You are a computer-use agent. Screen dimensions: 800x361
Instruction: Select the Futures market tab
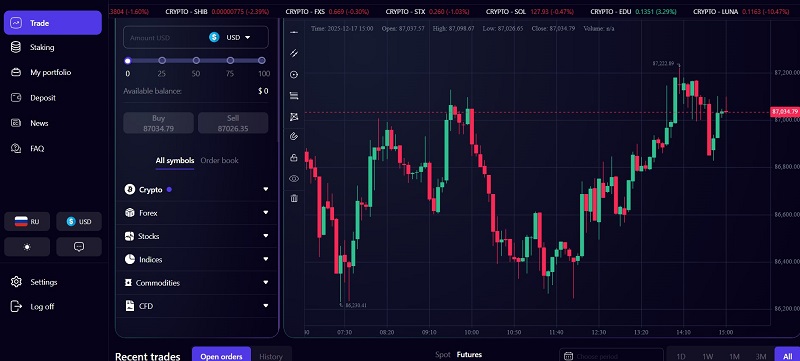469,354
